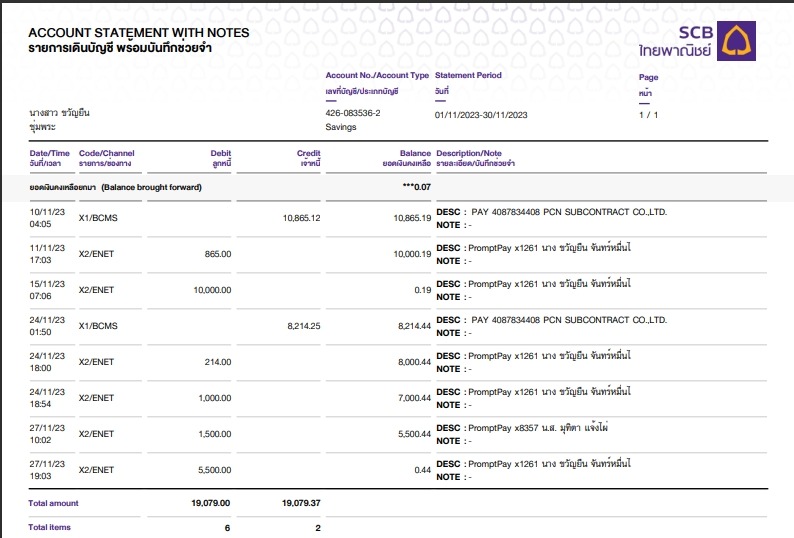Viewport: 794px width, 538px height.
Task: Click the SCB bank logo icon
Action: click(737, 39)
